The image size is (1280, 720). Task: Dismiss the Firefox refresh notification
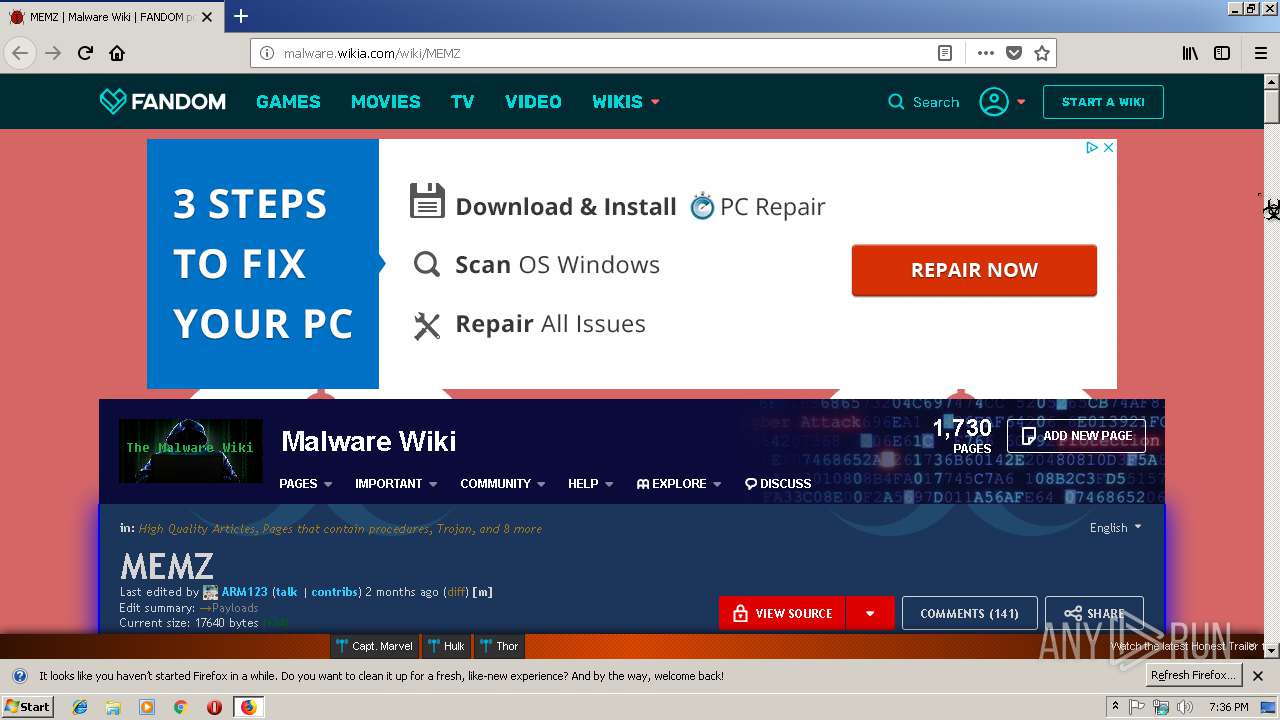point(1258,676)
